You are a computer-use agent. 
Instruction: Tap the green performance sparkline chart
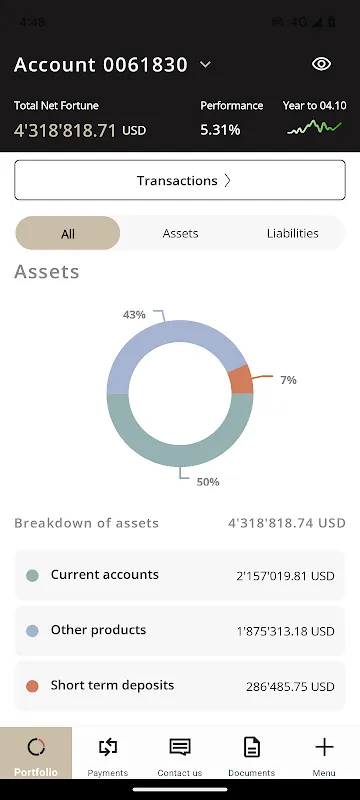[x=314, y=127]
